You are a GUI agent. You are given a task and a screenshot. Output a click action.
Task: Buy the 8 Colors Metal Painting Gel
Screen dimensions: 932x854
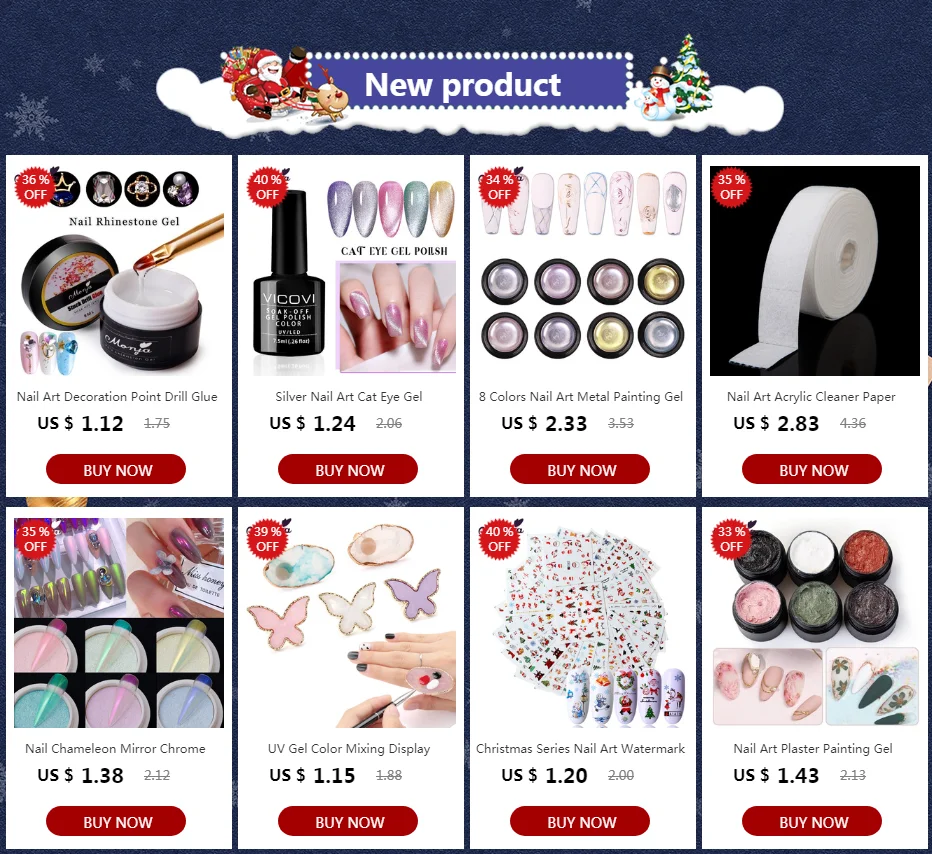580,469
